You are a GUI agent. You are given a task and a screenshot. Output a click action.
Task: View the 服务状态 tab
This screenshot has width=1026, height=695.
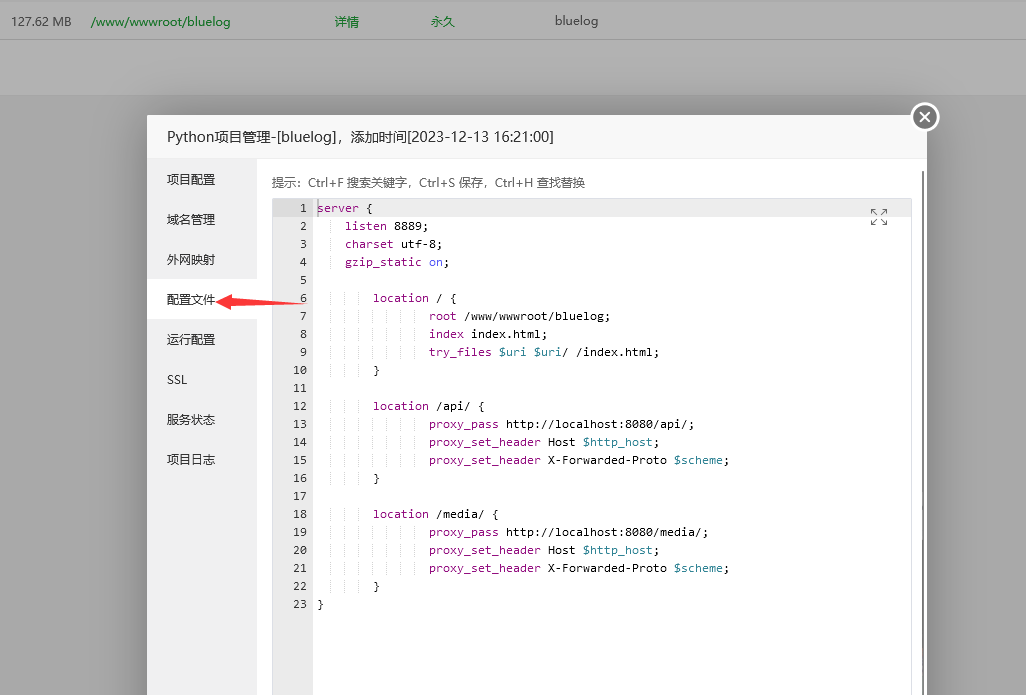(x=191, y=420)
